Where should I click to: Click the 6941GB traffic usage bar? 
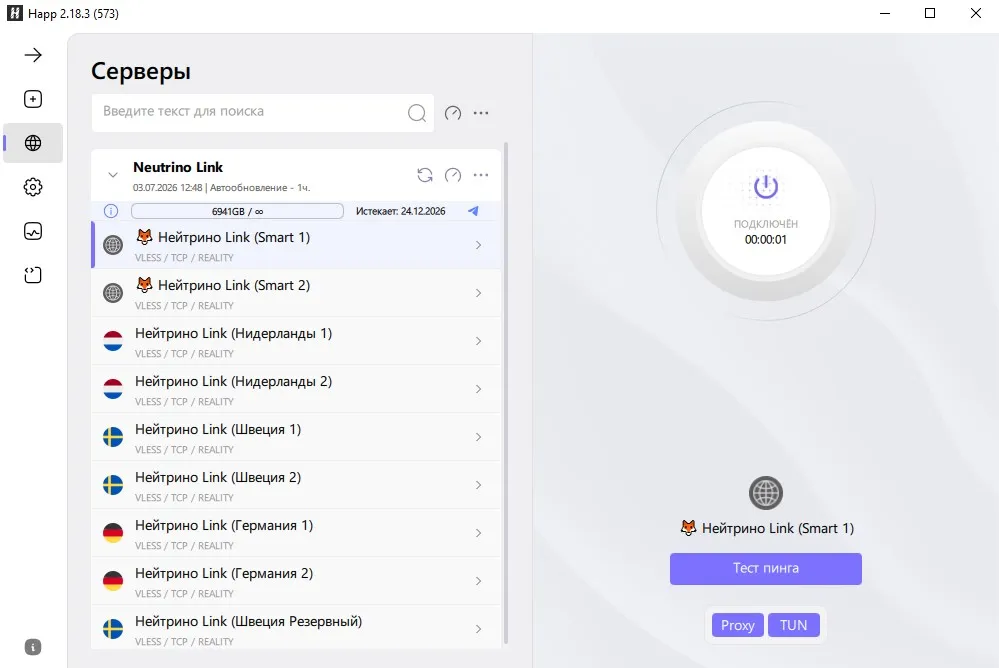point(237,211)
